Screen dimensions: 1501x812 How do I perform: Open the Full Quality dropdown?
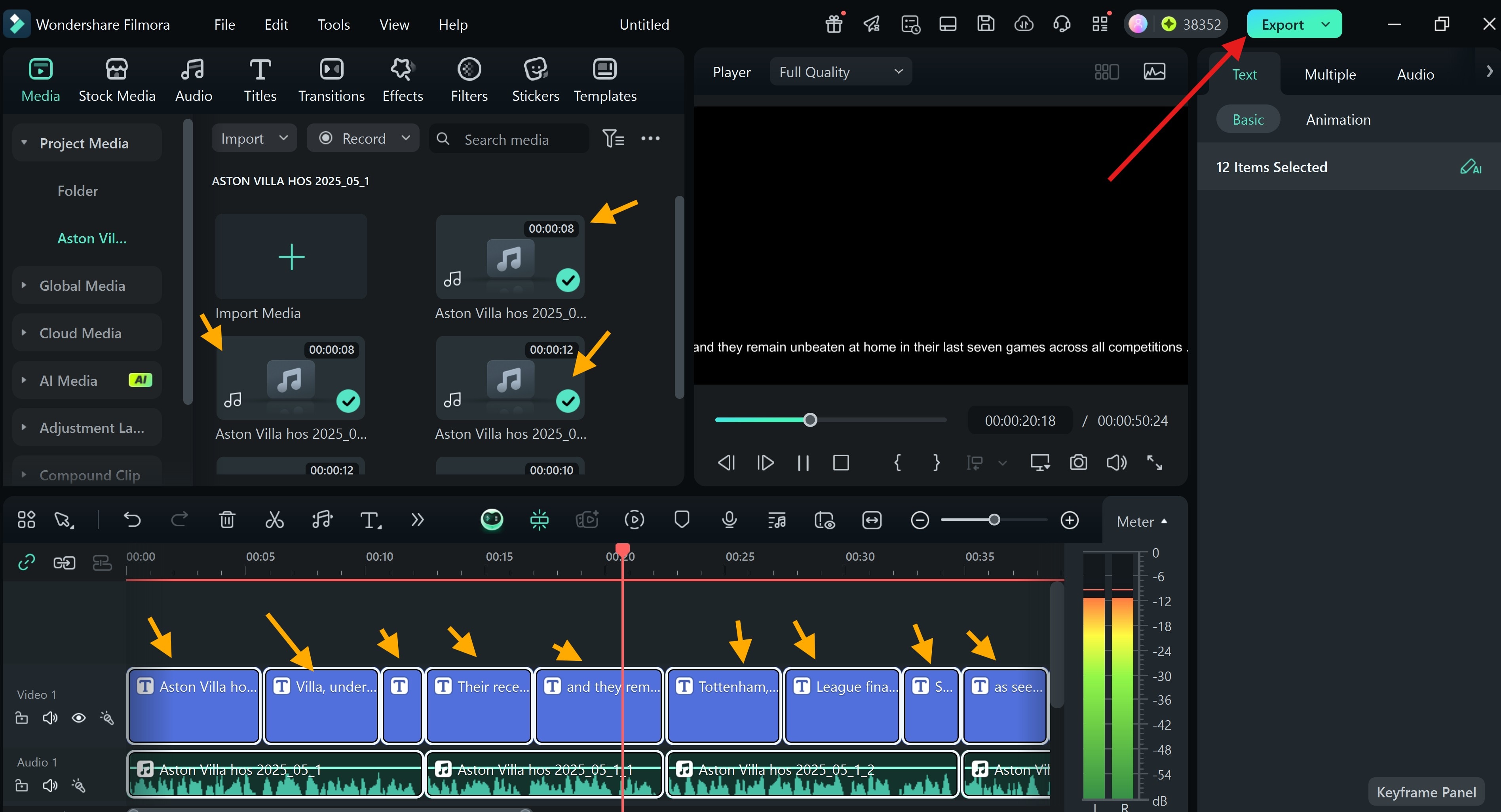pos(840,72)
